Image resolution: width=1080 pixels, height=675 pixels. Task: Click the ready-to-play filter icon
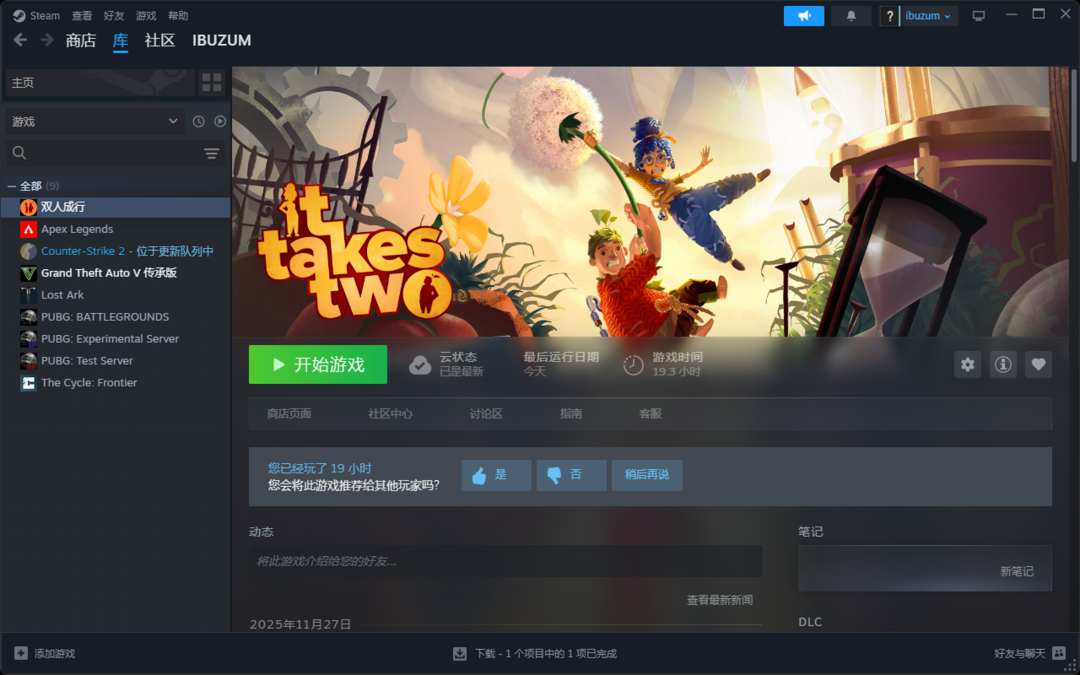pos(220,121)
